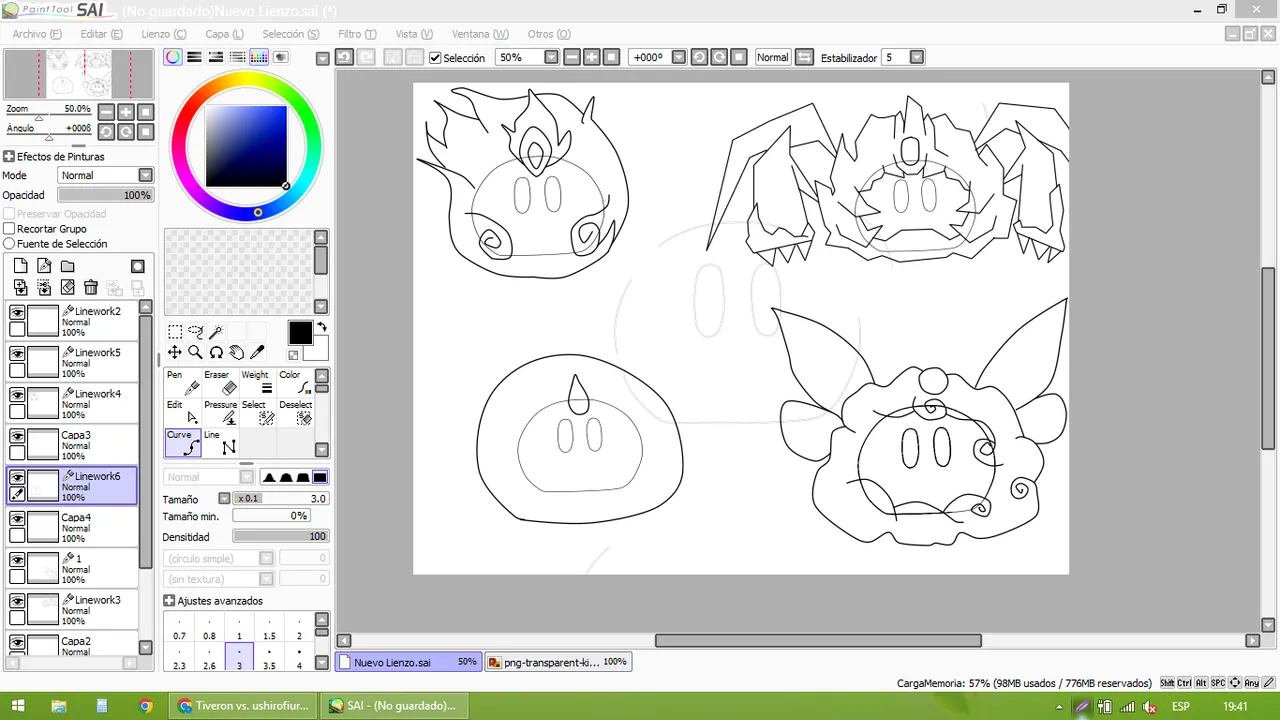Create a new layer folder
Image resolution: width=1280 pixels, height=720 pixels.
67,266
